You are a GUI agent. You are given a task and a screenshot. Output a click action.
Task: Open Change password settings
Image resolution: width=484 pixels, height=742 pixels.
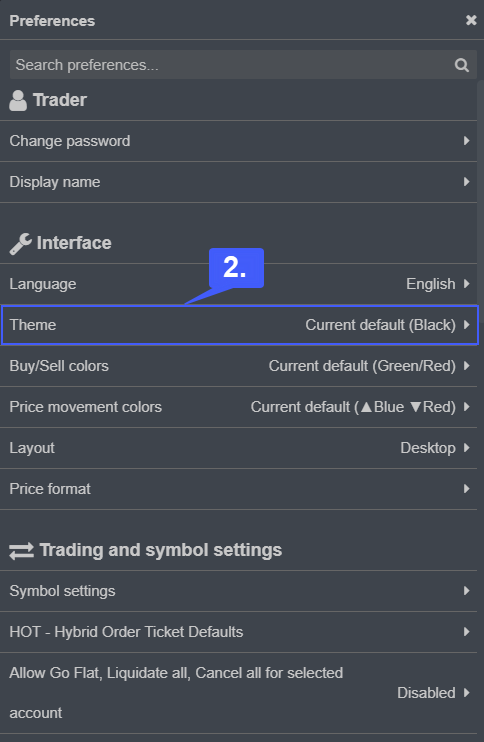coord(238,141)
